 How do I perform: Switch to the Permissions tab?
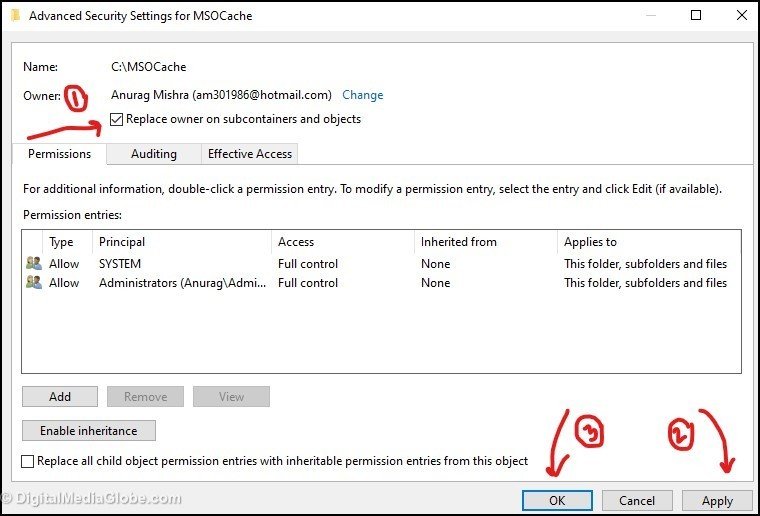point(59,154)
